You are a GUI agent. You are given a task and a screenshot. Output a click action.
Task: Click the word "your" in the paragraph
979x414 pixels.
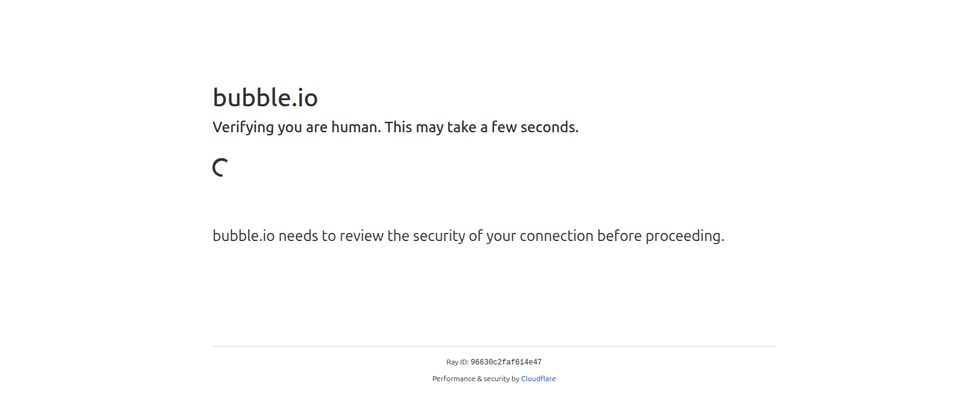coord(501,237)
